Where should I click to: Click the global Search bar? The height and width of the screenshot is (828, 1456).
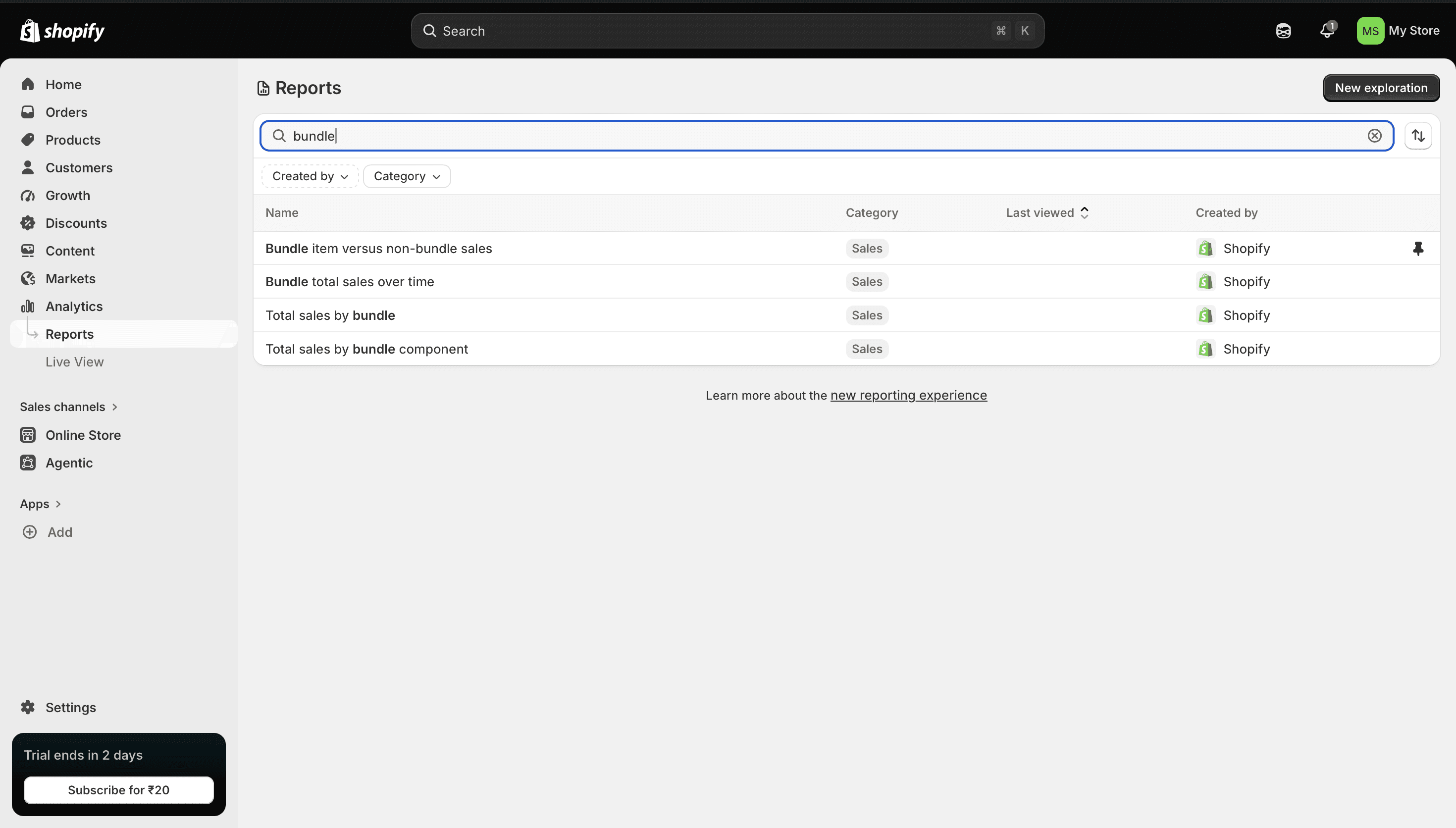tap(727, 31)
